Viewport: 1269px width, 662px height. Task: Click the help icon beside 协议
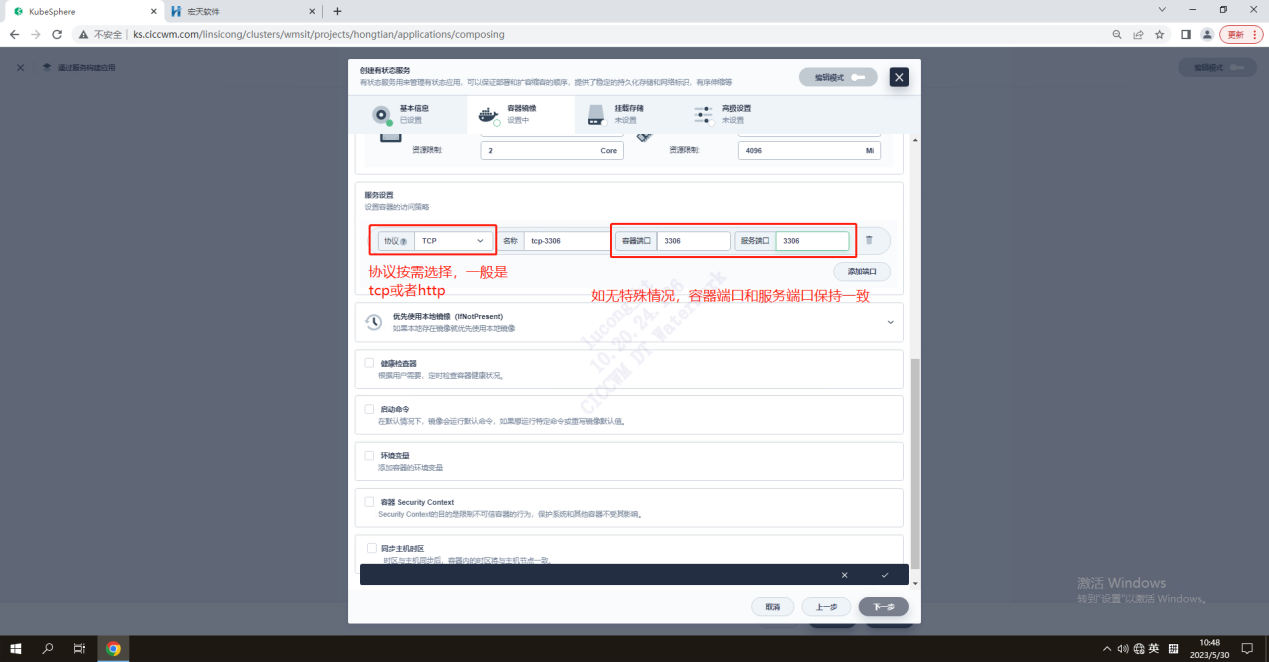404,241
